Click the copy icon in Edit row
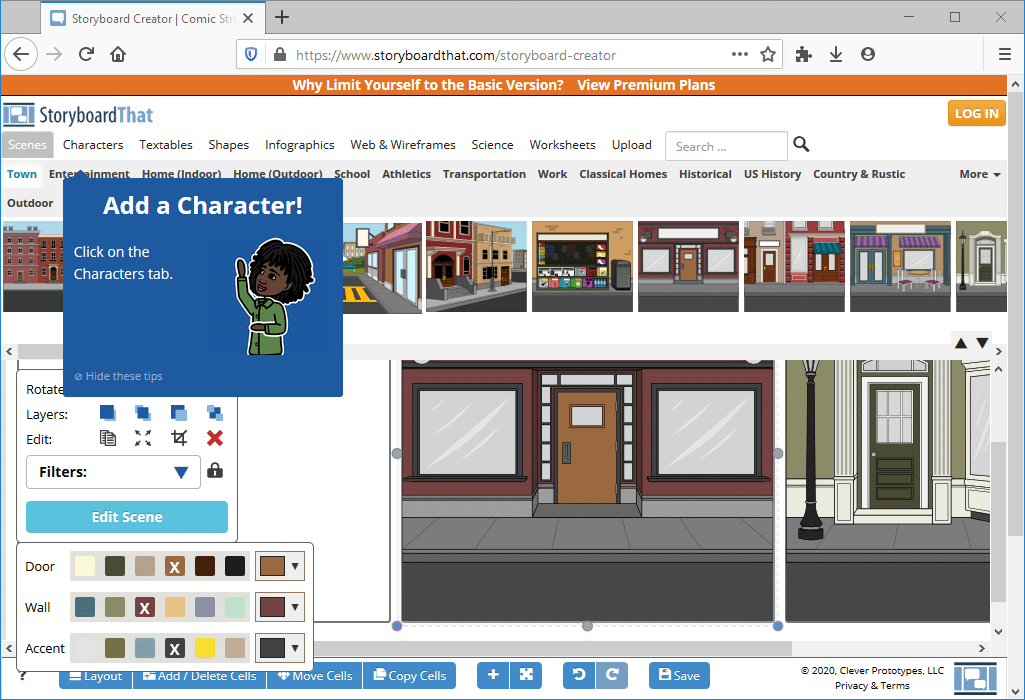This screenshot has width=1025, height=700. 108,438
